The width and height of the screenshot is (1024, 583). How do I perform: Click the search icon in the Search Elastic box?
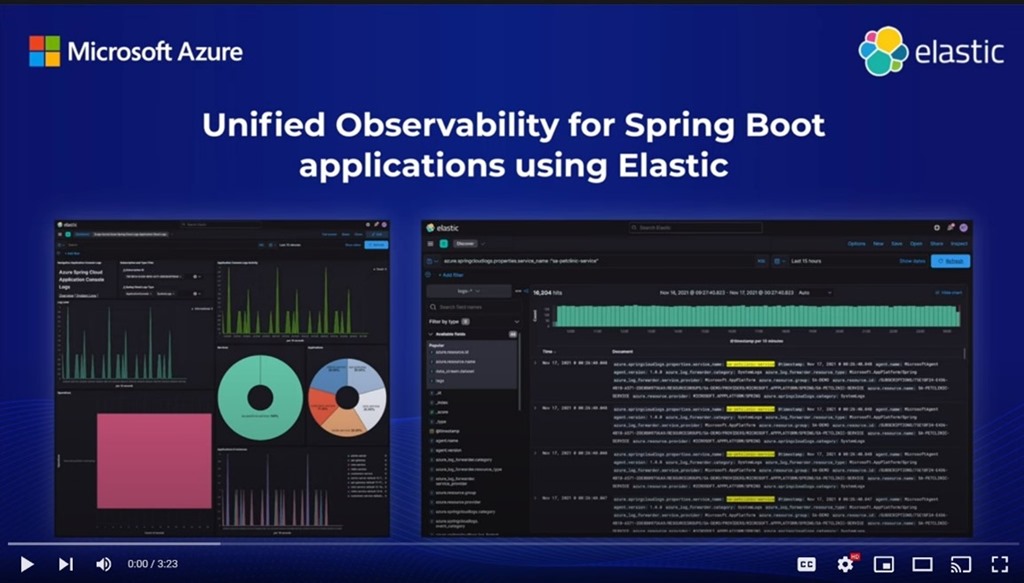634,227
